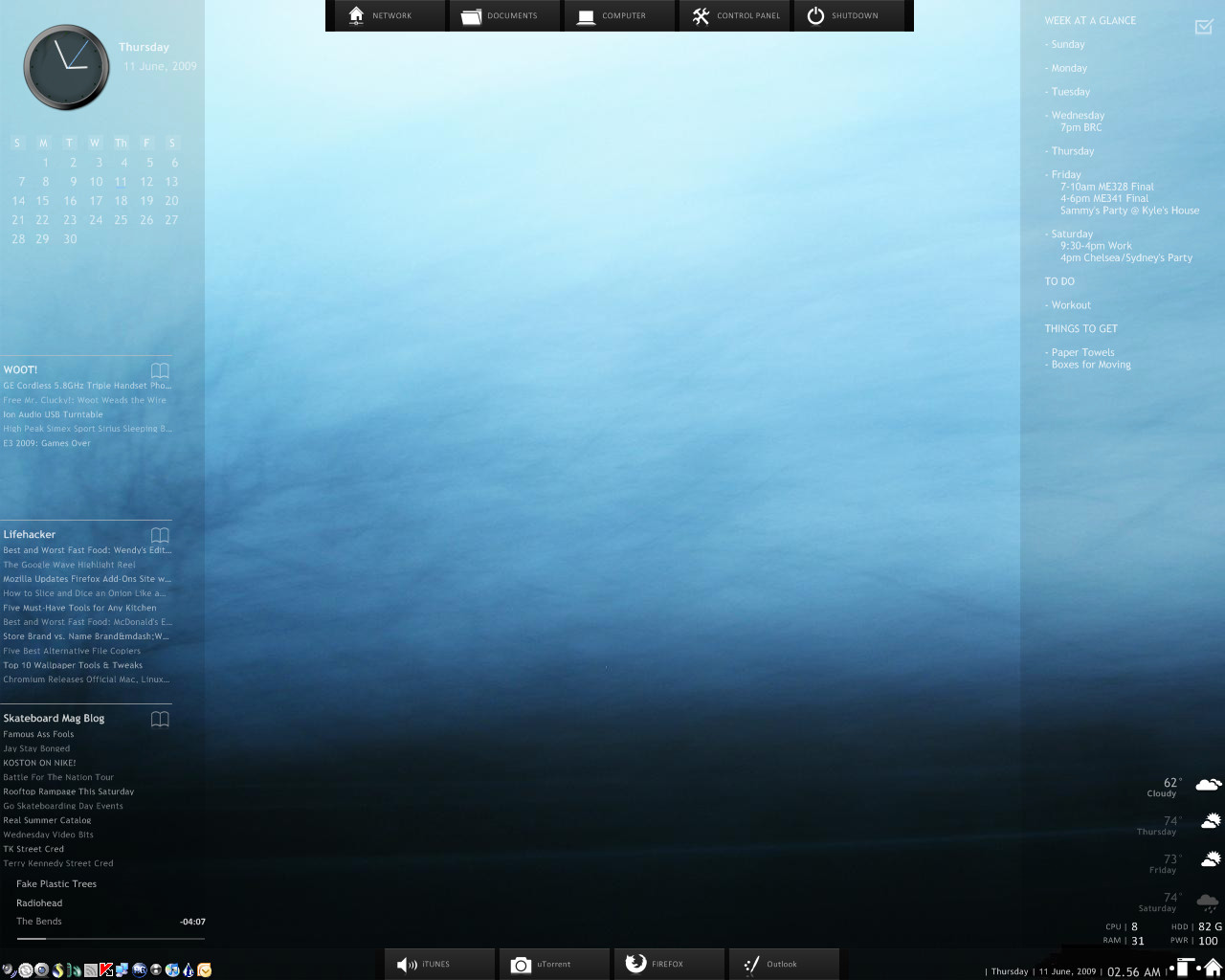Click the DOCUMENTS launcher label
This screenshot has width=1225, height=980.
tap(512, 16)
